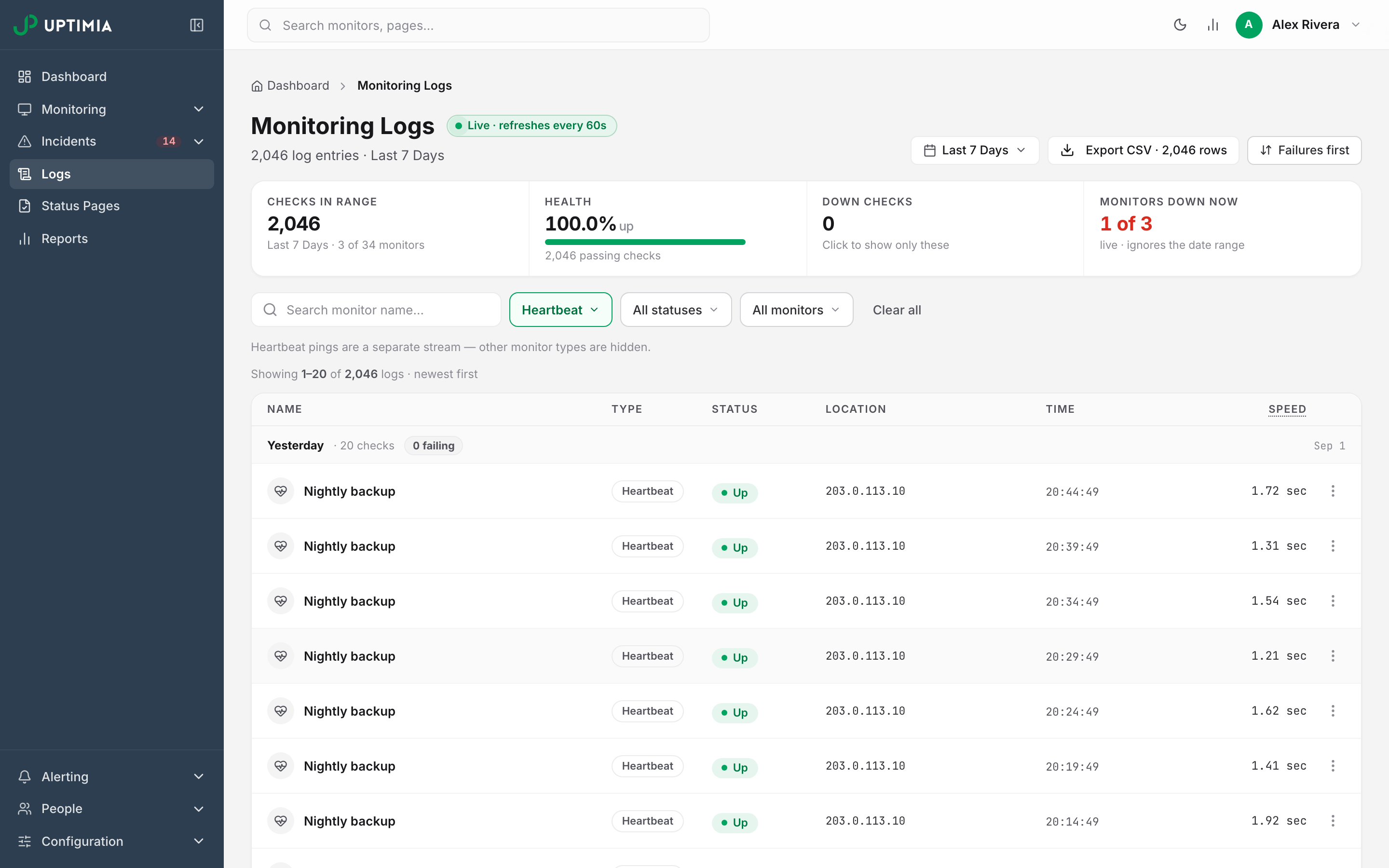Viewport: 1389px width, 868px height.
Task: Open row actions for the 20:19:49 log
Action: (1333, 766)
